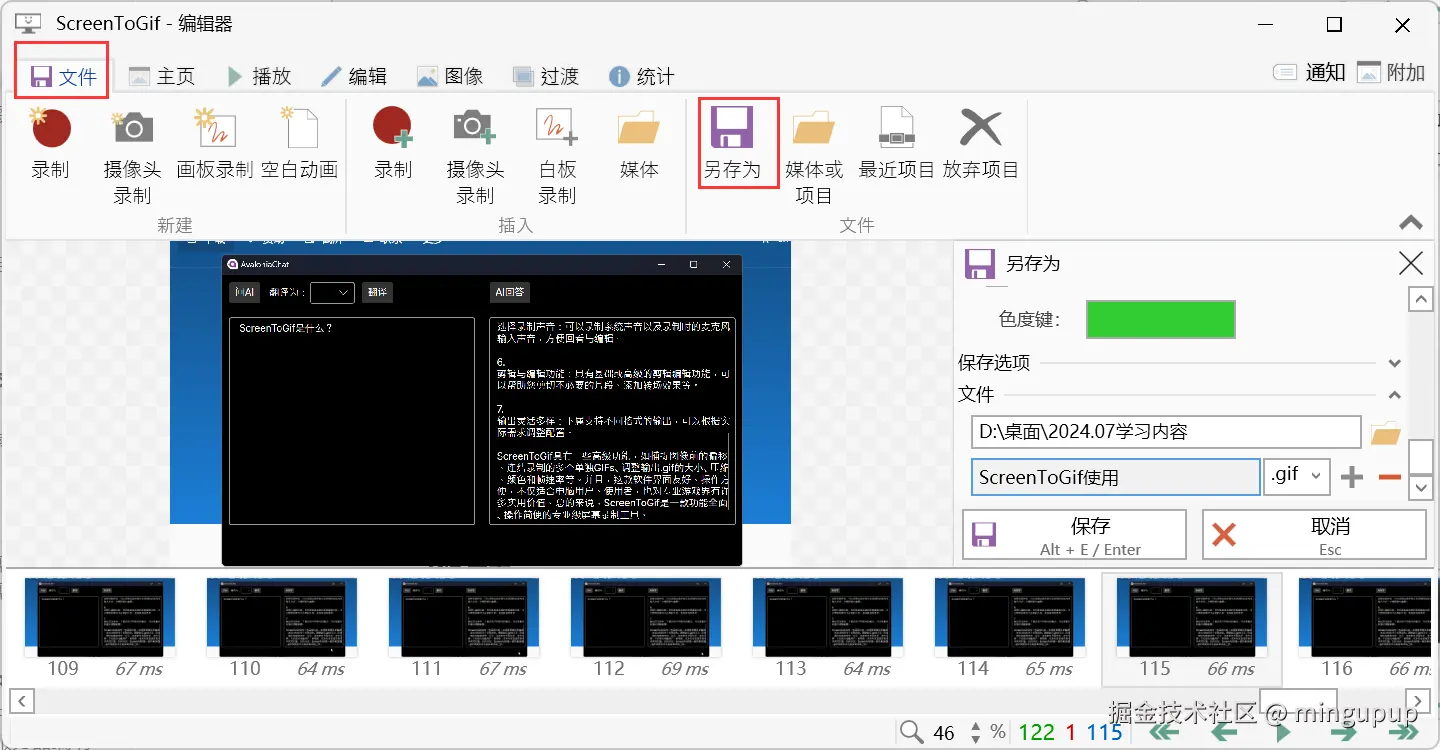Select frame 113 thumbnail in timeline
The height and width of the screenshot is (750, 1440).
pyautogui.click(x=828, y=617)
